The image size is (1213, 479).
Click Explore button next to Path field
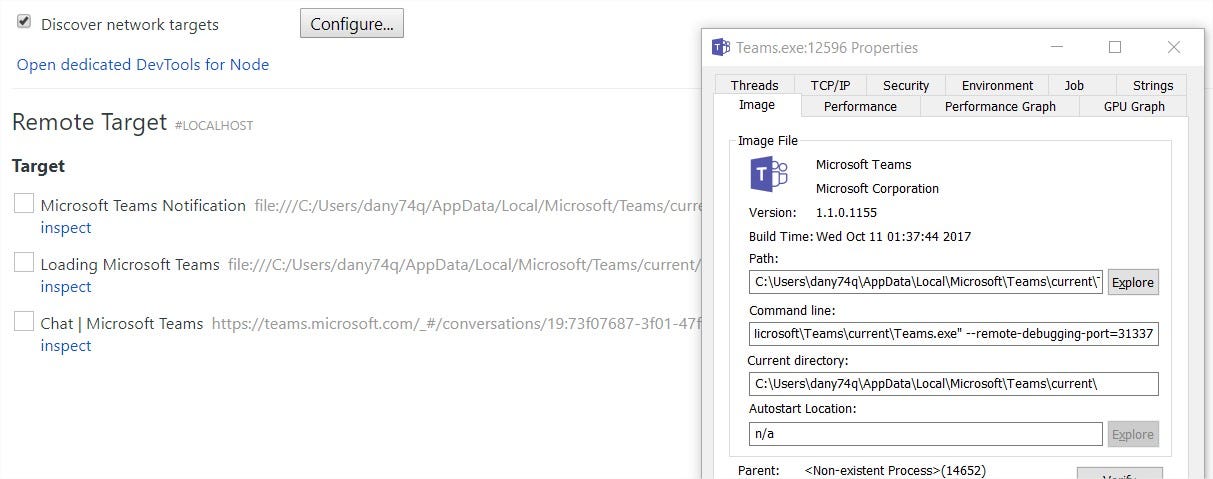[1133, 282]
